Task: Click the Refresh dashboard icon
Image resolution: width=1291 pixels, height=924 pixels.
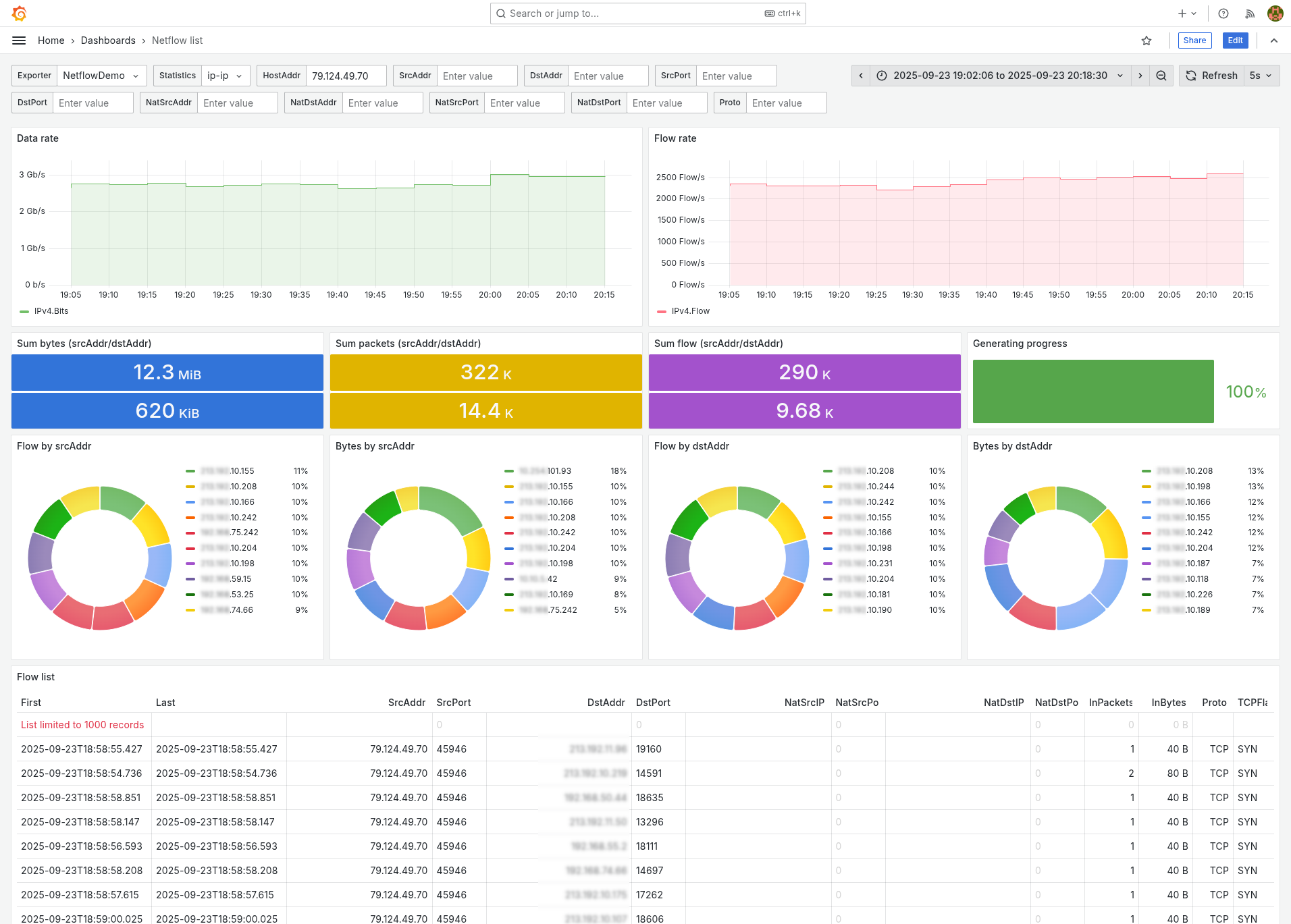Action: point(1190,76)
